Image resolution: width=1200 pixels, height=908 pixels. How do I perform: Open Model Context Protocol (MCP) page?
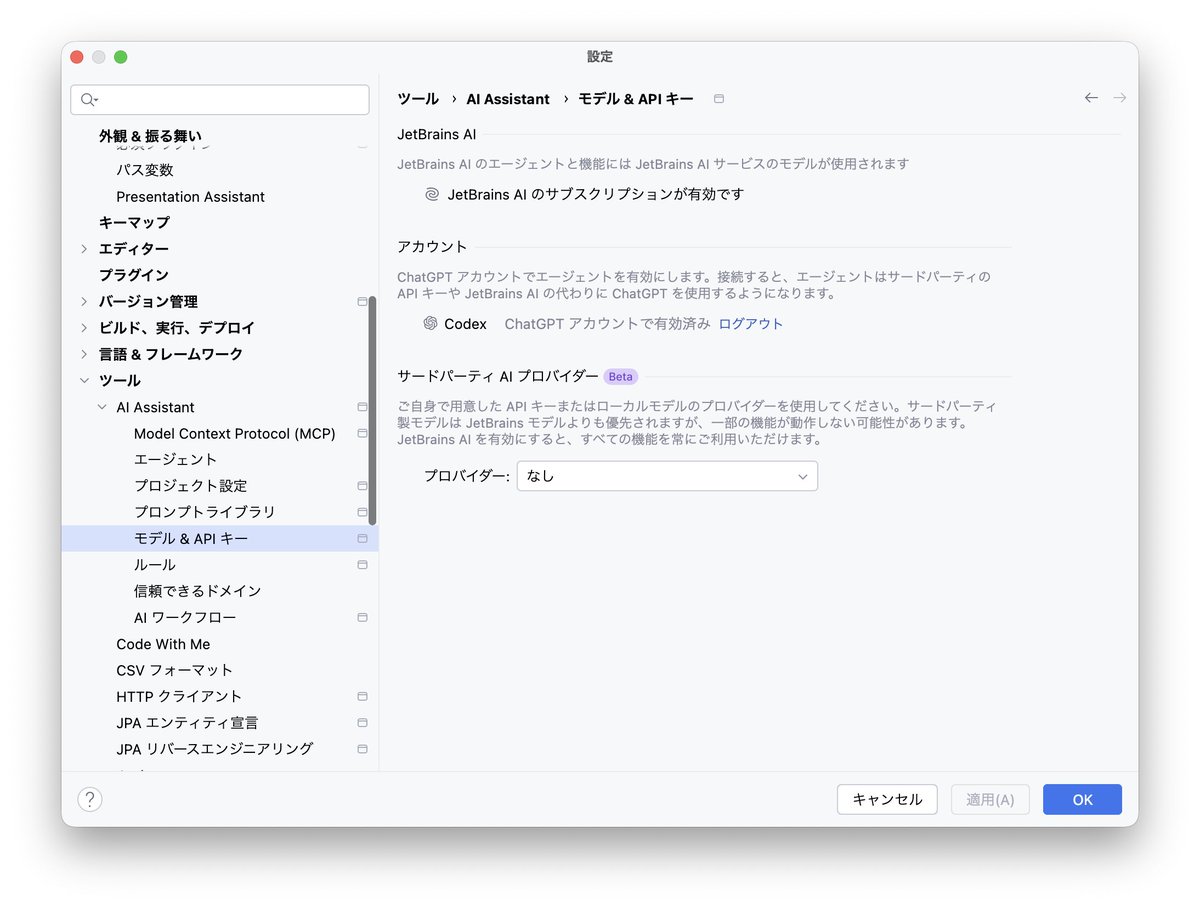coord(235,433)
